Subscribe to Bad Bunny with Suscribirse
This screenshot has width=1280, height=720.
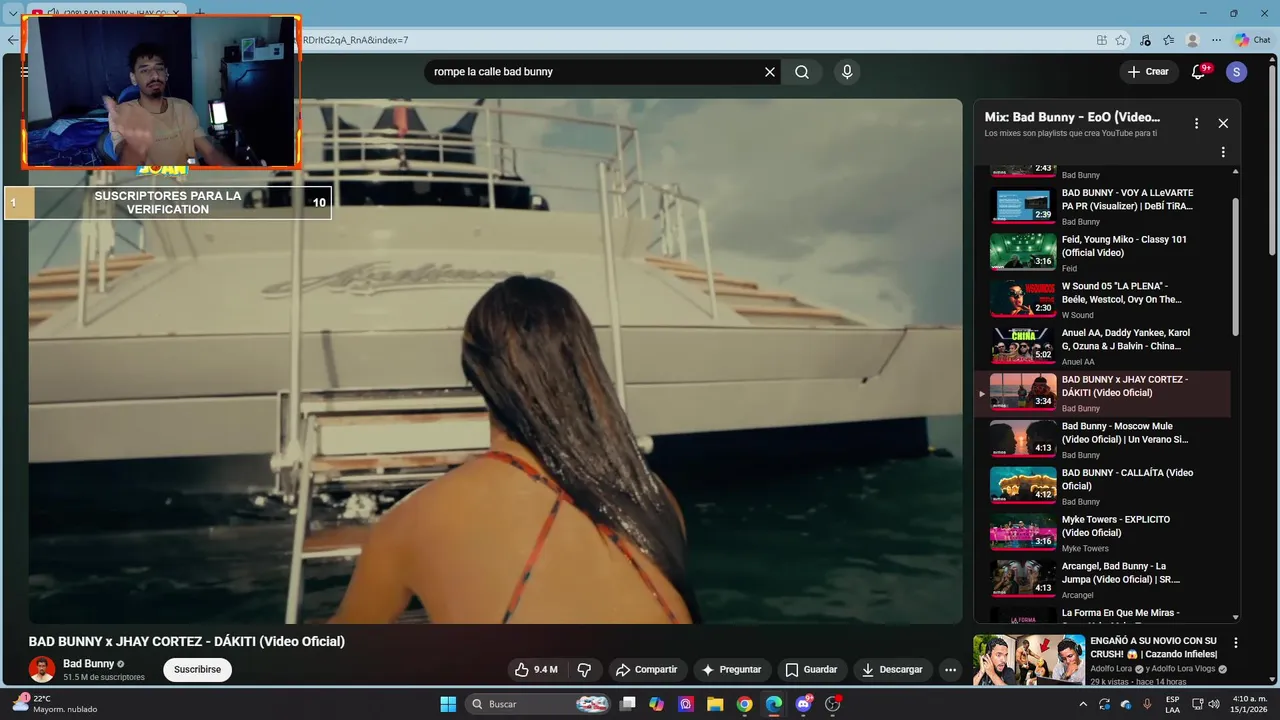pos(197,670)
